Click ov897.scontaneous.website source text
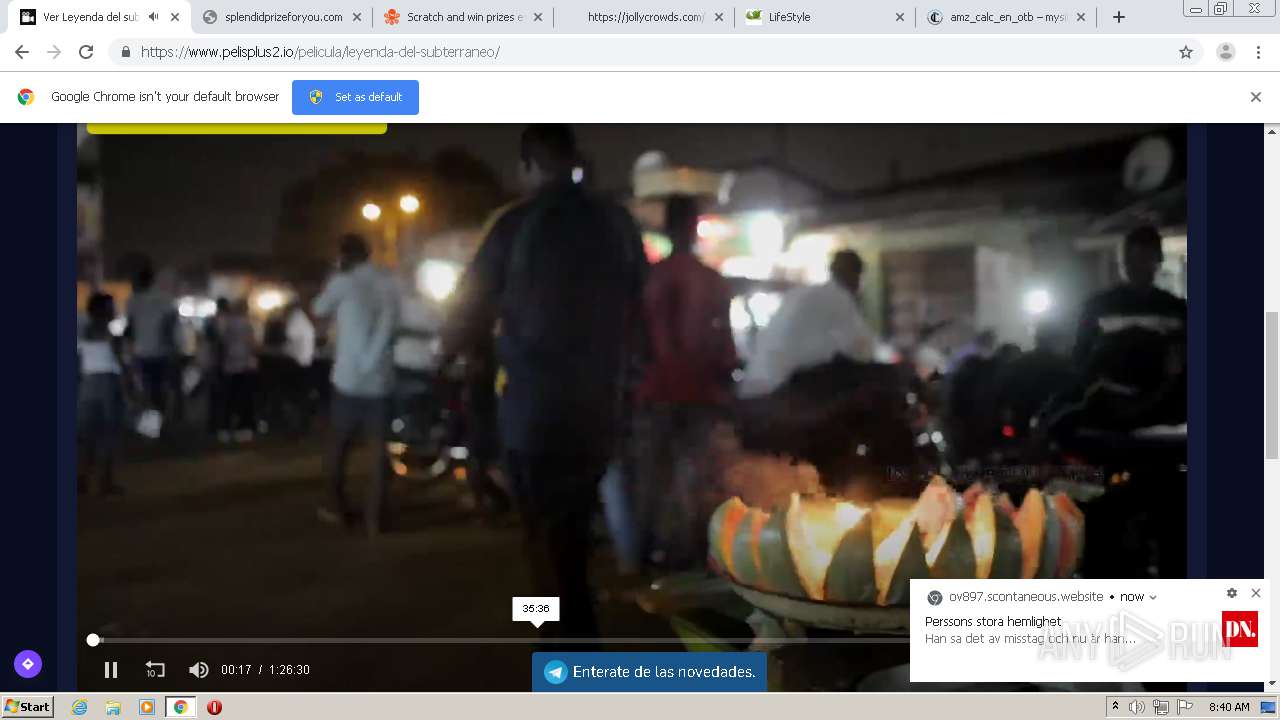This screenshot has height=720, width=1280. coord(1026,597)
